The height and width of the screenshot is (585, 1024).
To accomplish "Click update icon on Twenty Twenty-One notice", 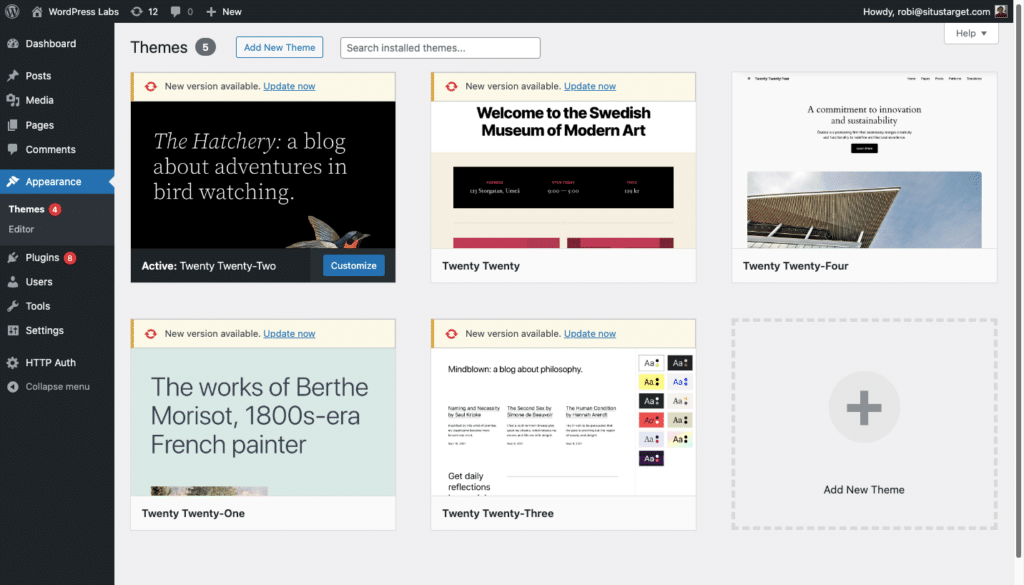I will [x=151, y=334].
